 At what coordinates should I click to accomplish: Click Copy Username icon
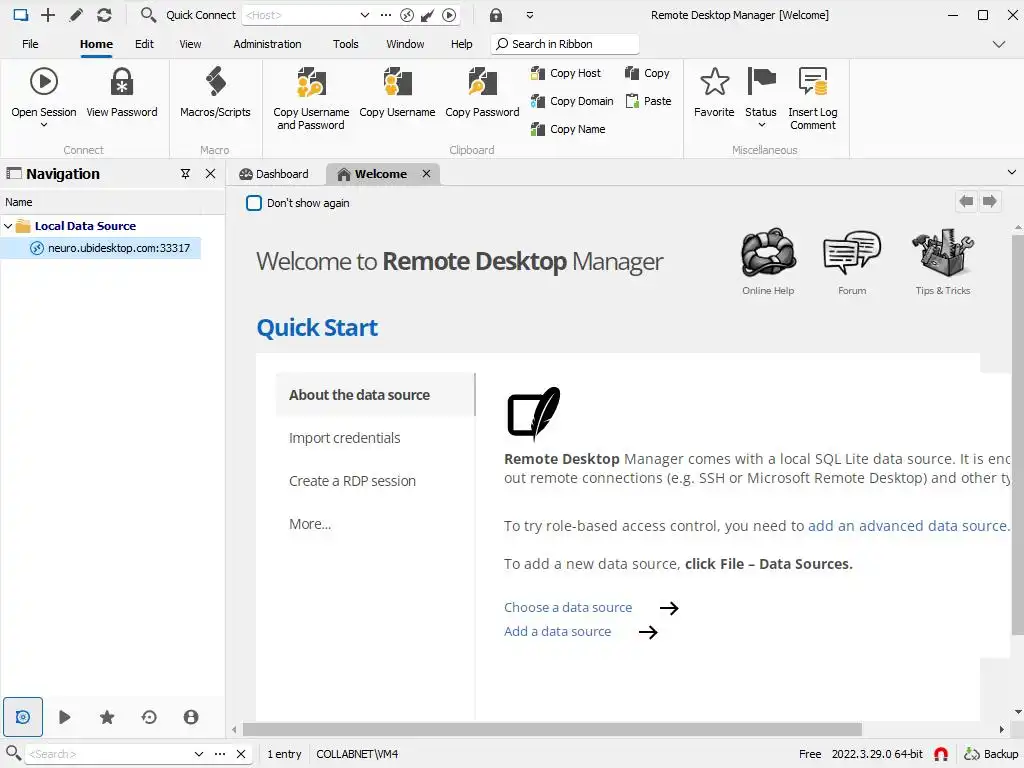[397, 82]
